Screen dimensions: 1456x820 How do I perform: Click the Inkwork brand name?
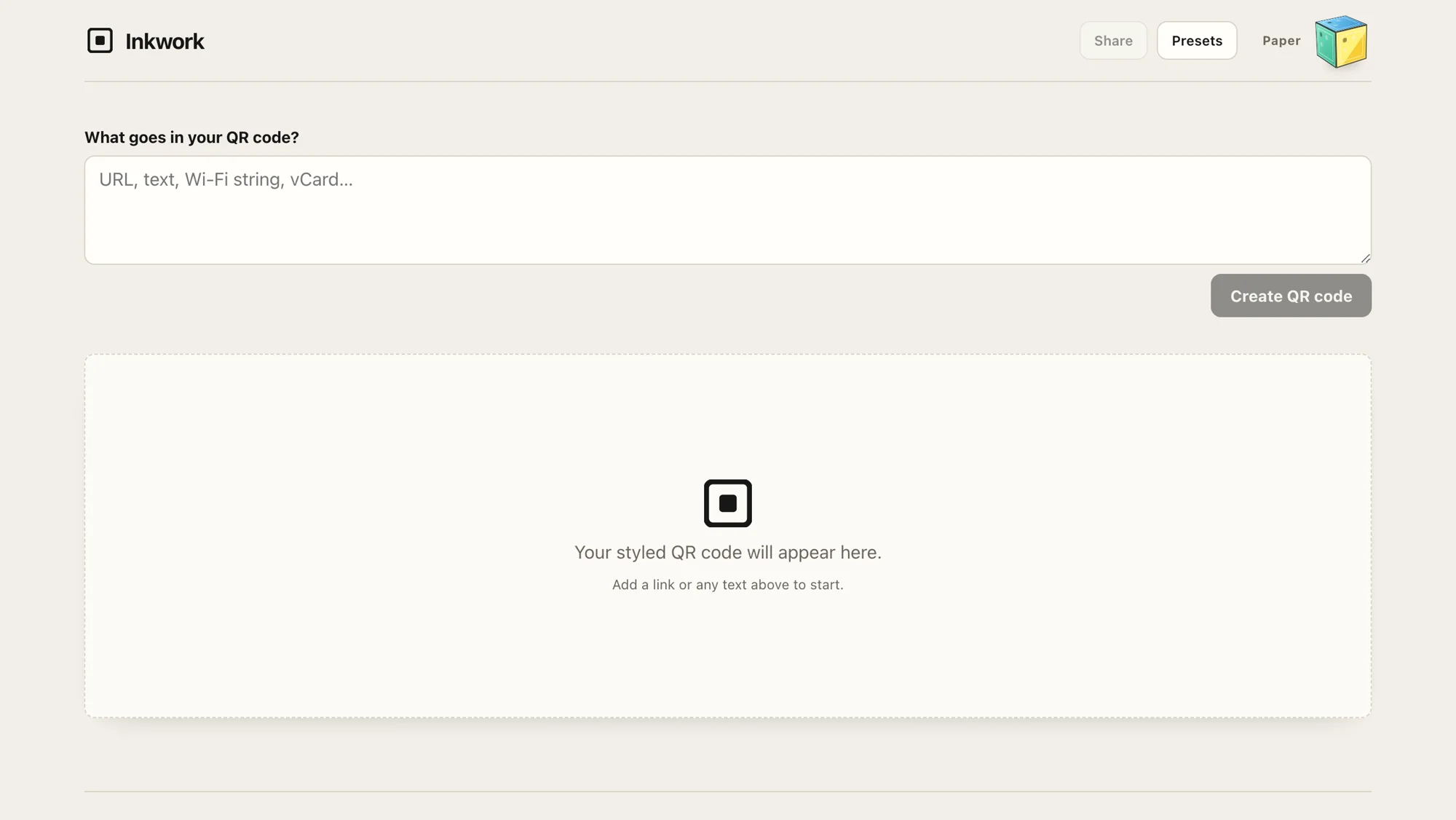pos(165,42)
